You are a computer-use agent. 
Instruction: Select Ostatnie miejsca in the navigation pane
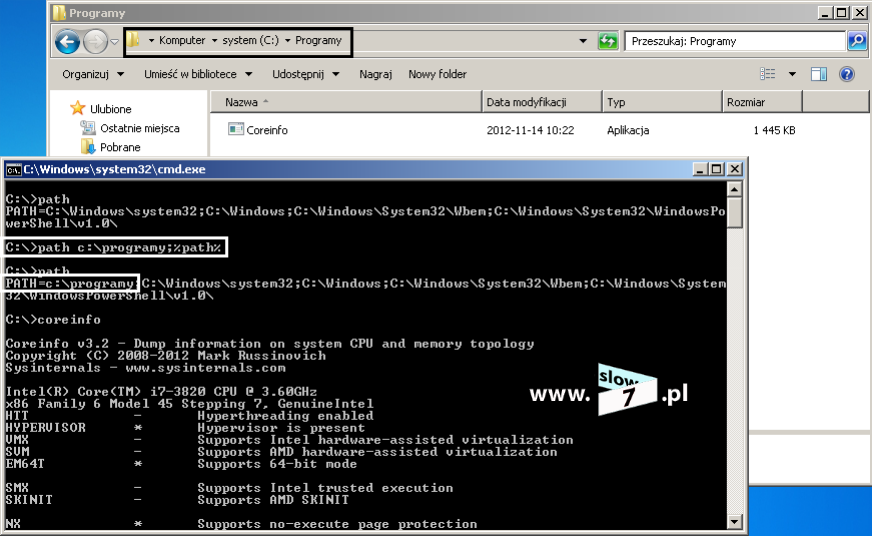point(140,128)
